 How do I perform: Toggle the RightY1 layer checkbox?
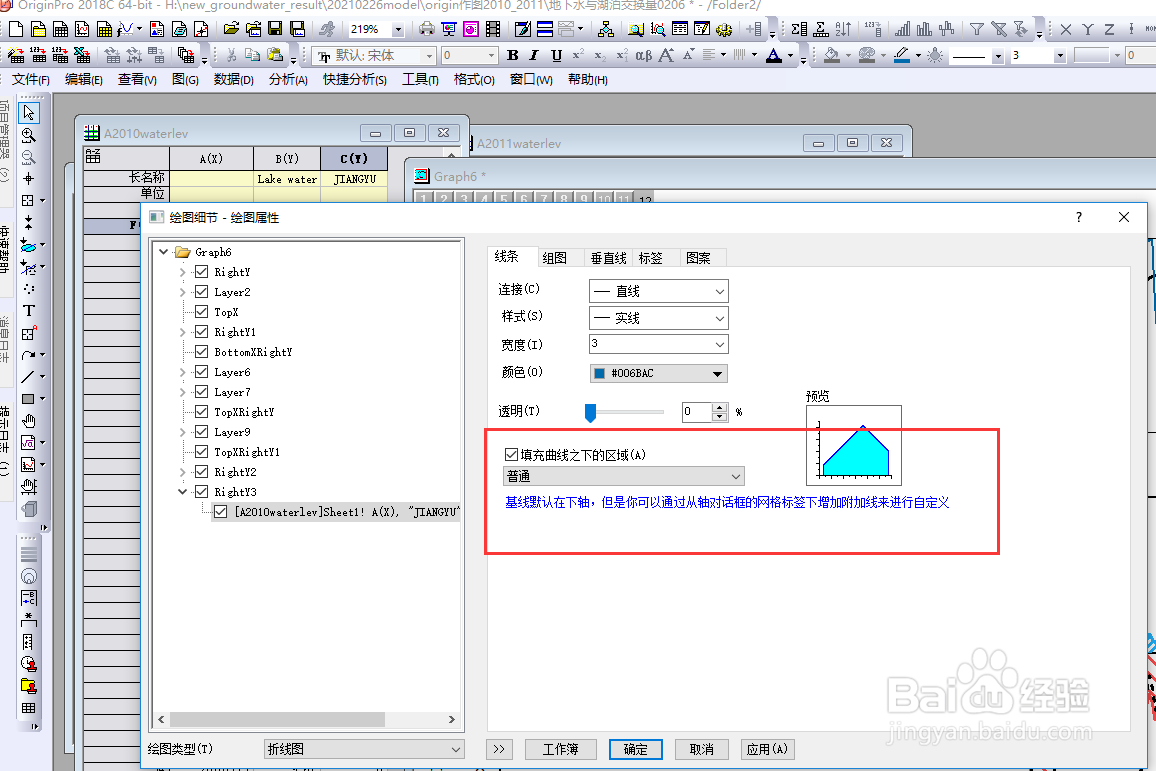(201, 332)
